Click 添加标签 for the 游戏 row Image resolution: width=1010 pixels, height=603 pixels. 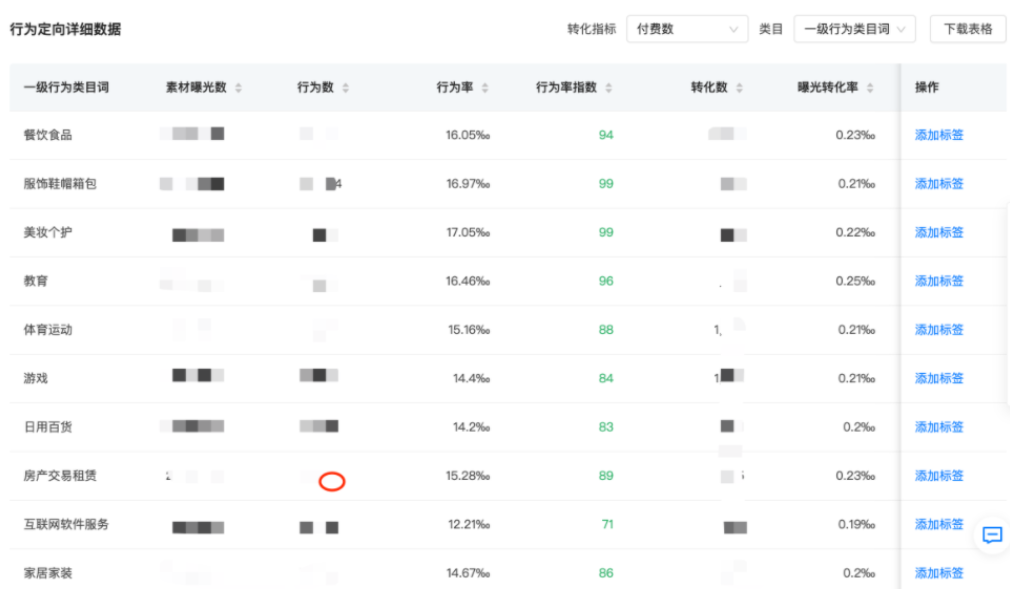pyautogui.click(x=937, y=378)
